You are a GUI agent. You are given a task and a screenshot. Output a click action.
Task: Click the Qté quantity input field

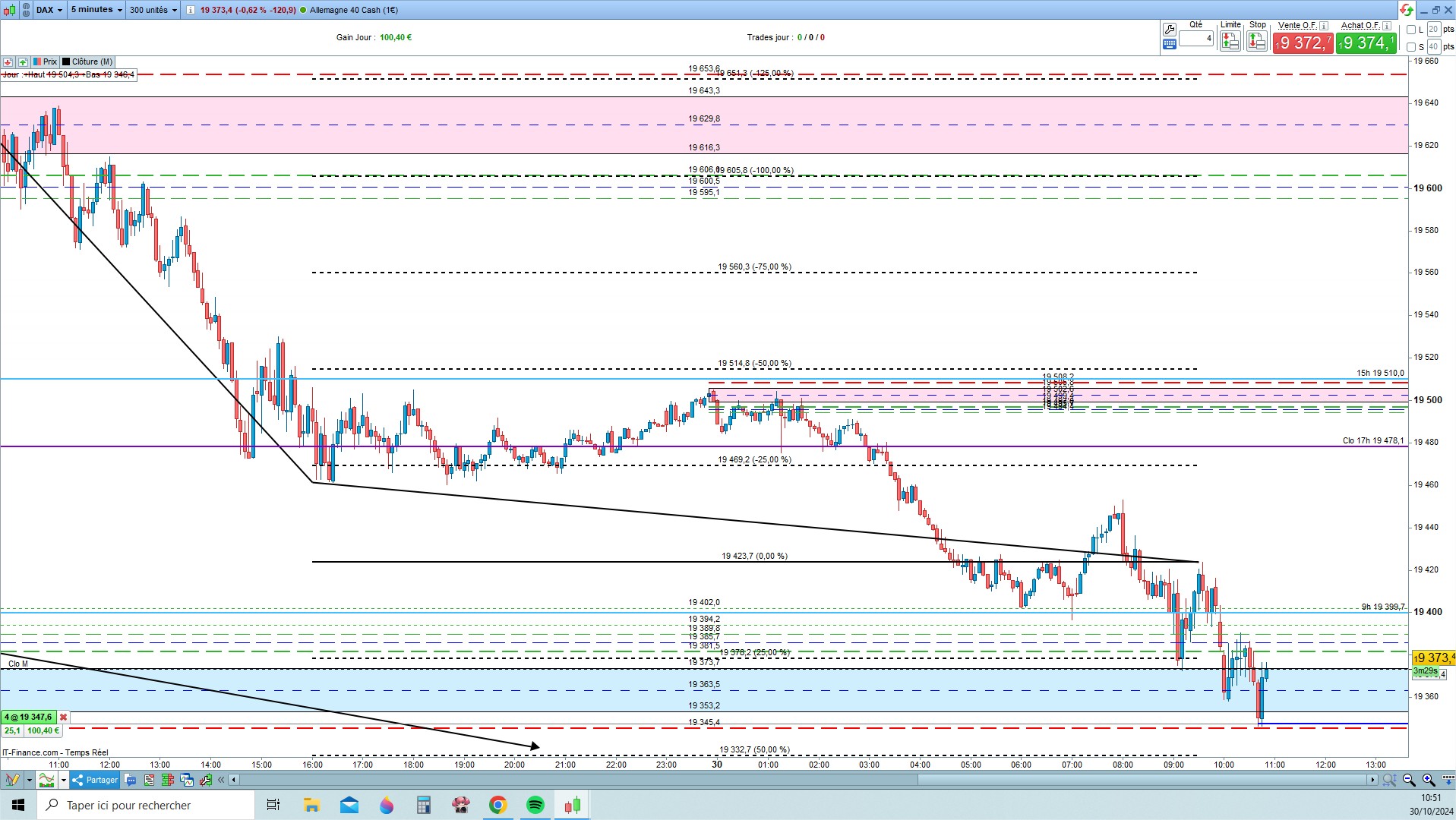tap(1196, 38)
